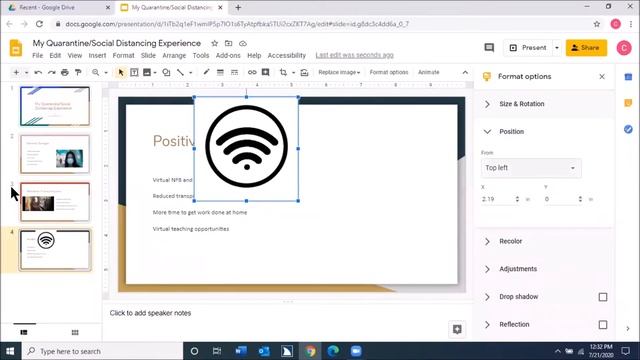
Task: Open the line tool dropdown arrow
Action: (190, 73)
